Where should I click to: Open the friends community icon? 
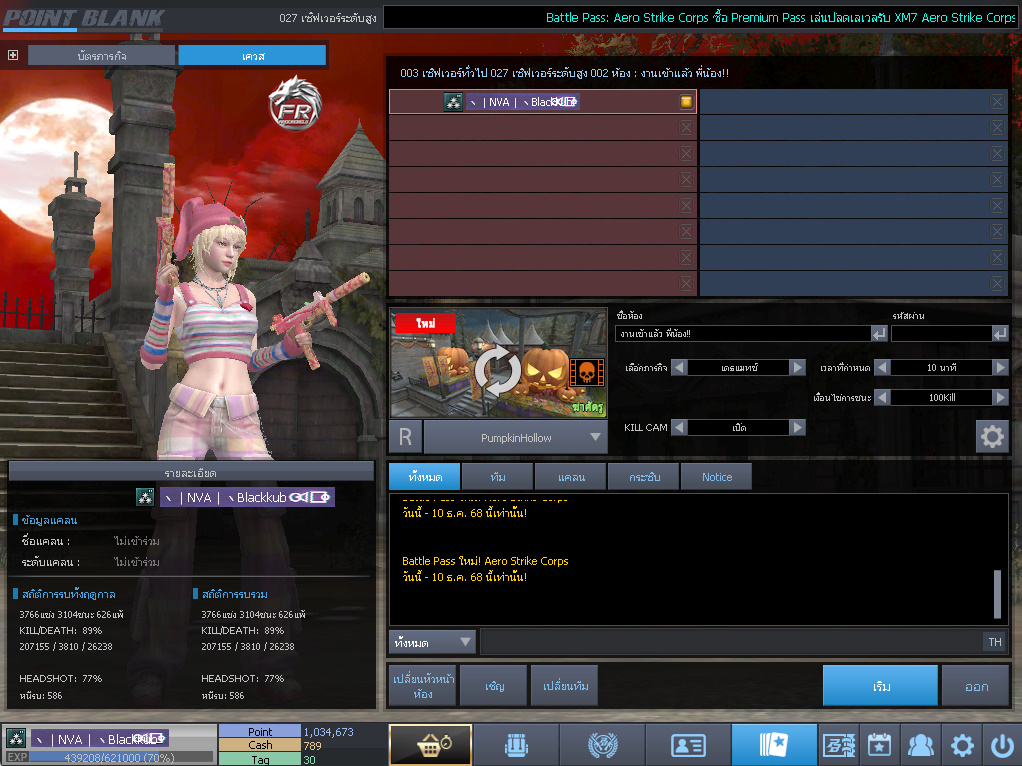click(920, 745)
